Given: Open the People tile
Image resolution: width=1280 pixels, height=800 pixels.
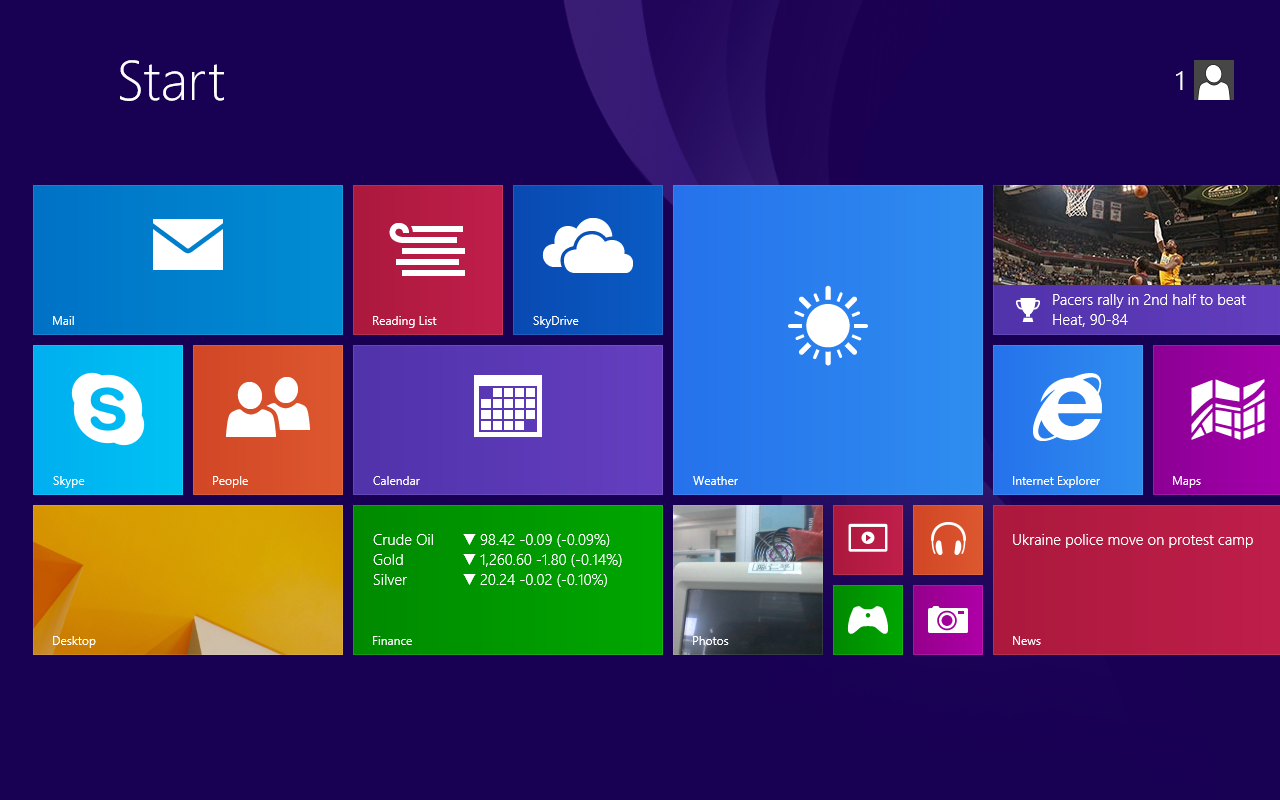Looking at the screenshot, I should [268, 420].
